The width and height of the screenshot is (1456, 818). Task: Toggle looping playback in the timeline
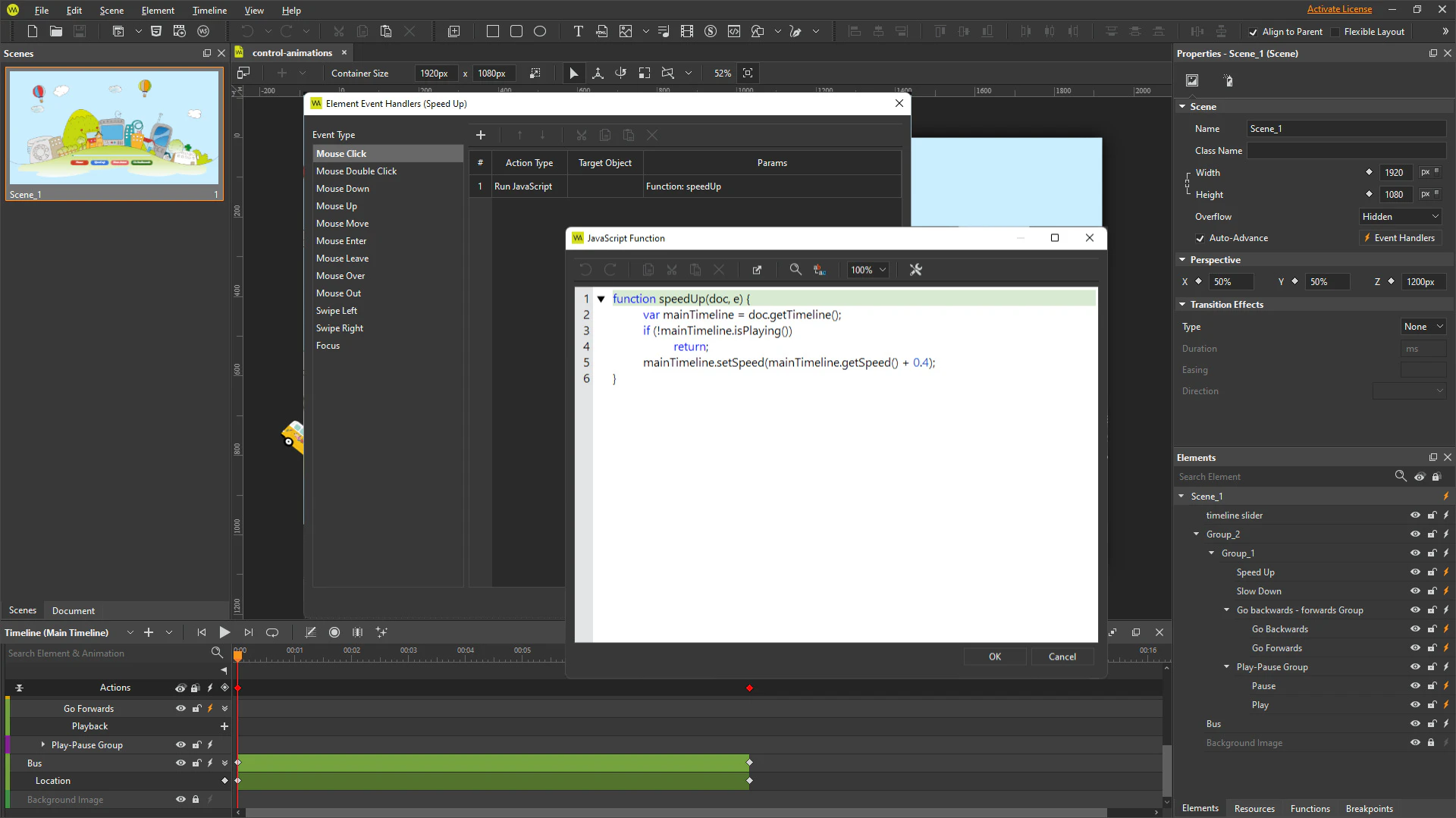(x=271, y=632)
